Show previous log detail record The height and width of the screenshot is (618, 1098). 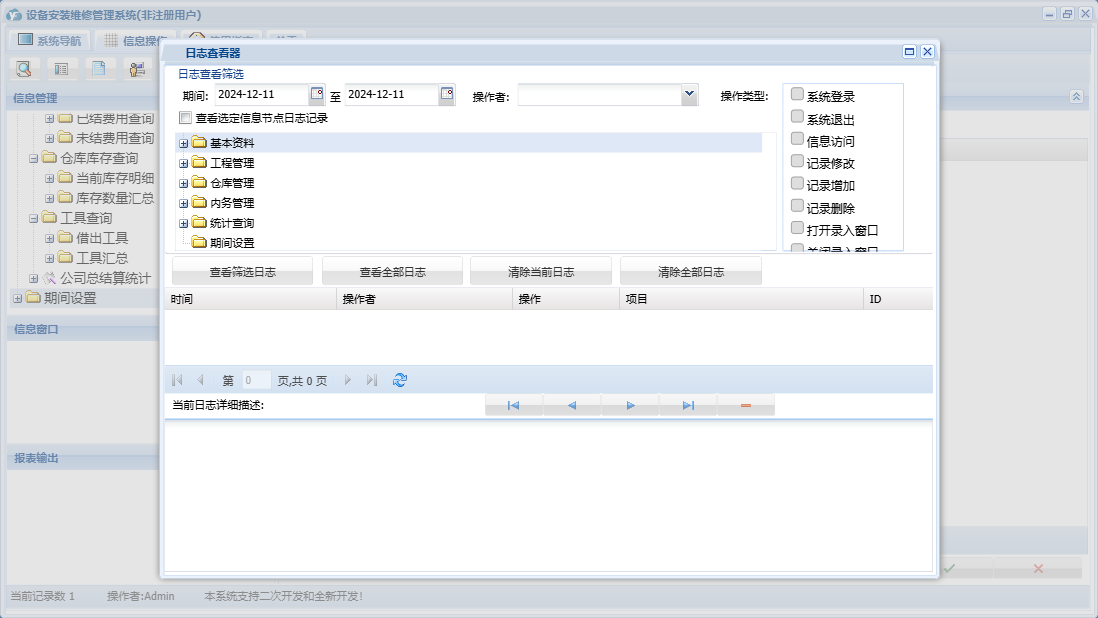pos(571,405)
